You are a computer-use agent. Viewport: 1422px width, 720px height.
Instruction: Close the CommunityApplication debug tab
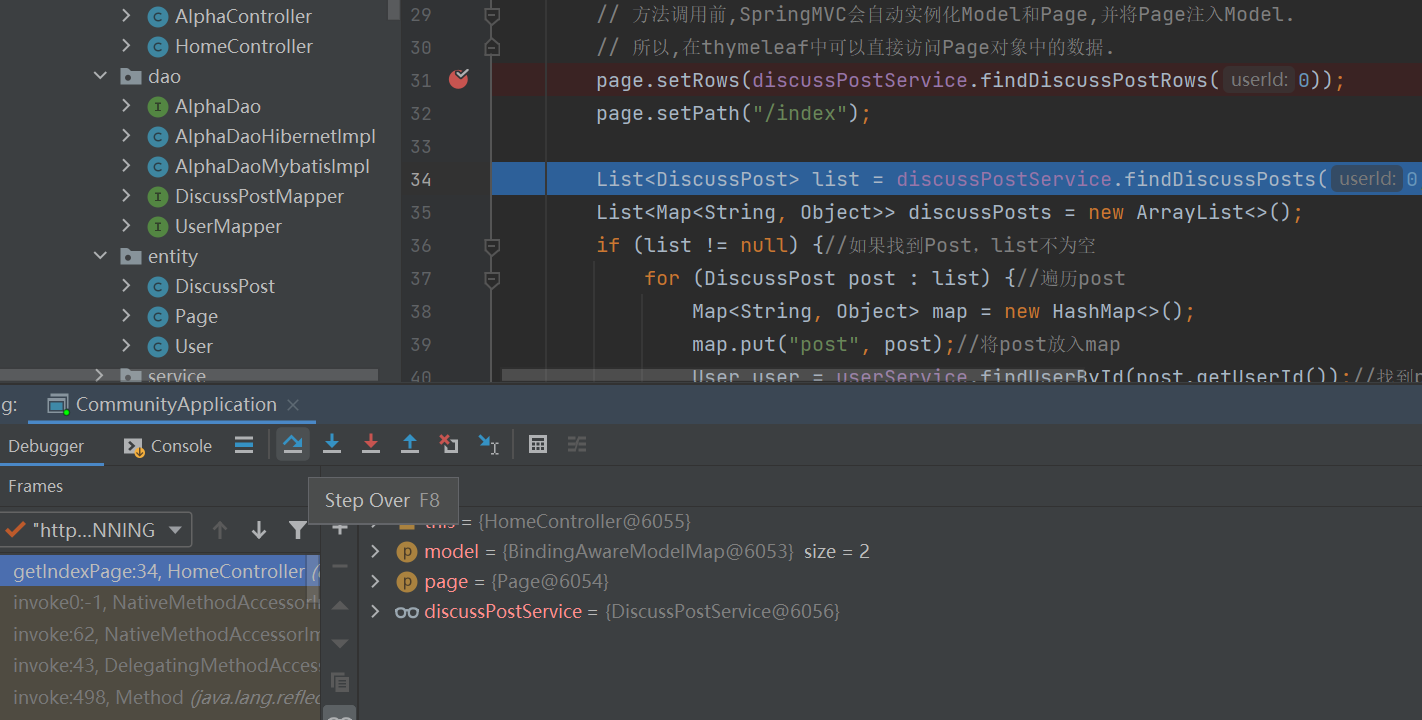coord(293,405)
